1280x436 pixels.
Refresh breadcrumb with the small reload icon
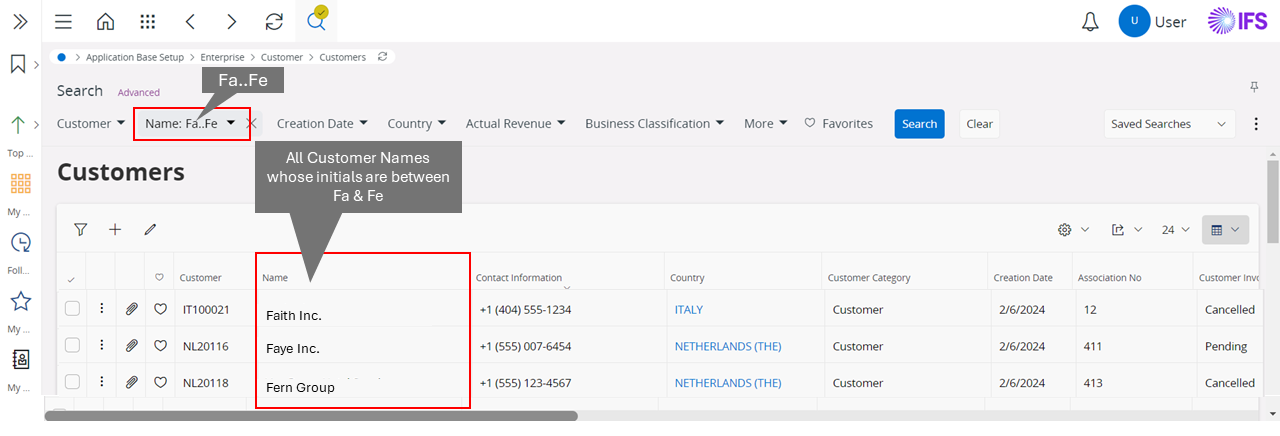(382, 57)
